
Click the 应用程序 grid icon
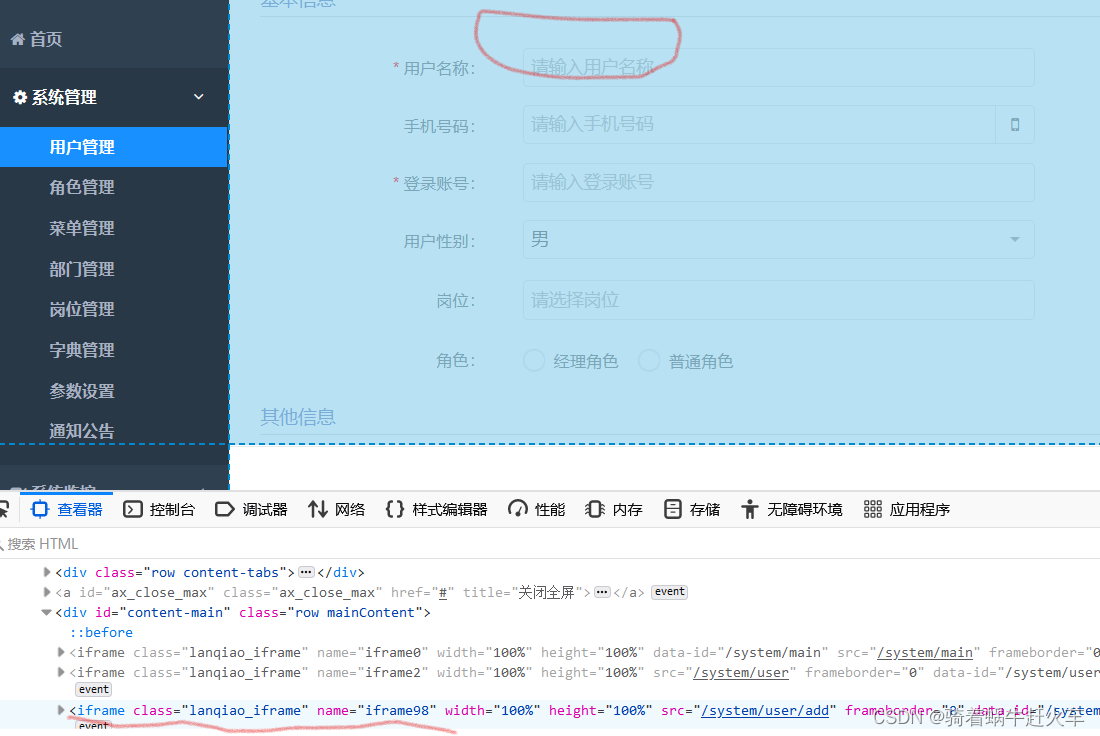point(874,509)
